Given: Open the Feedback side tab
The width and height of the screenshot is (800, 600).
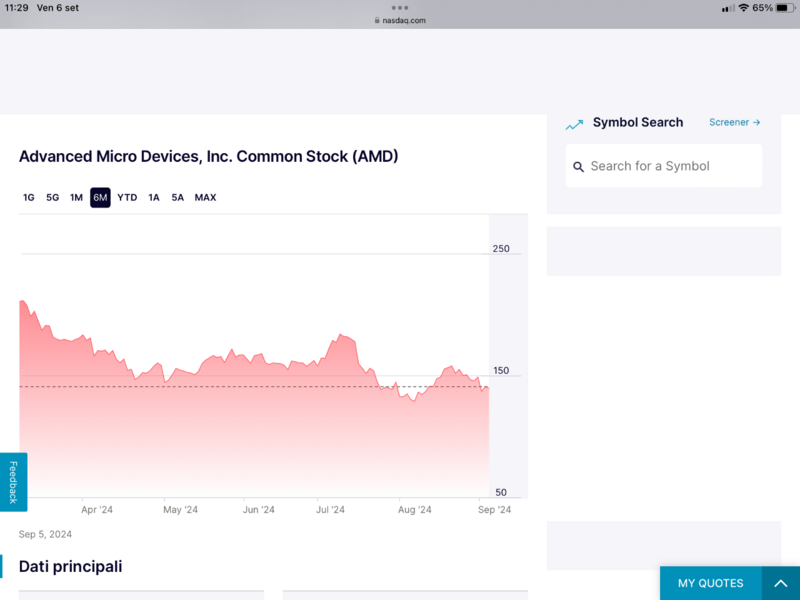Looking at the screenshot, I should [x=13, y=481].
